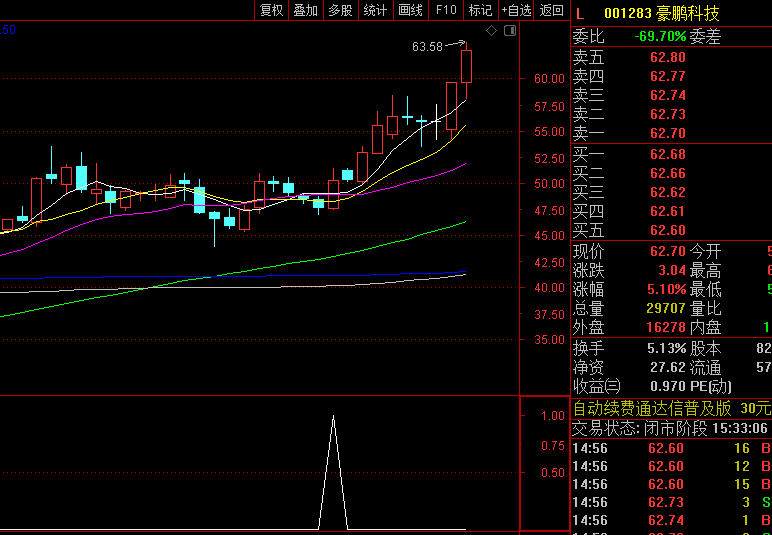Viewport: 772px width, 535px height.
Task: Click the 60.00 price axis label
Action: point(549,79)
